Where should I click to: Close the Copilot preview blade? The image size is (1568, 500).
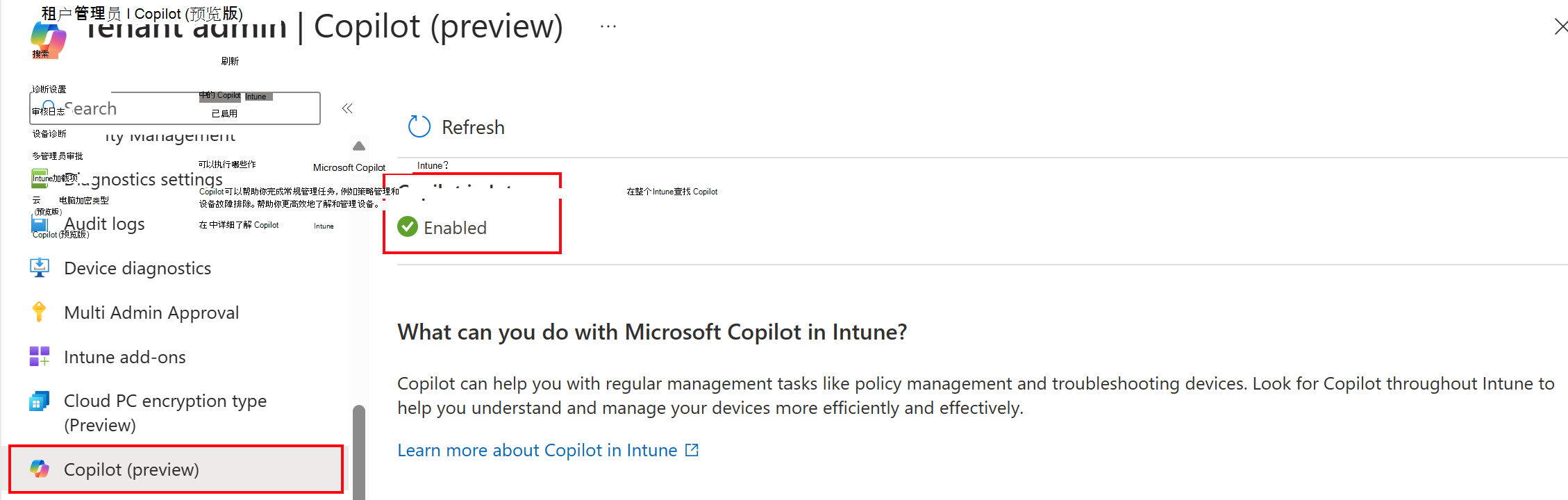1560,26
